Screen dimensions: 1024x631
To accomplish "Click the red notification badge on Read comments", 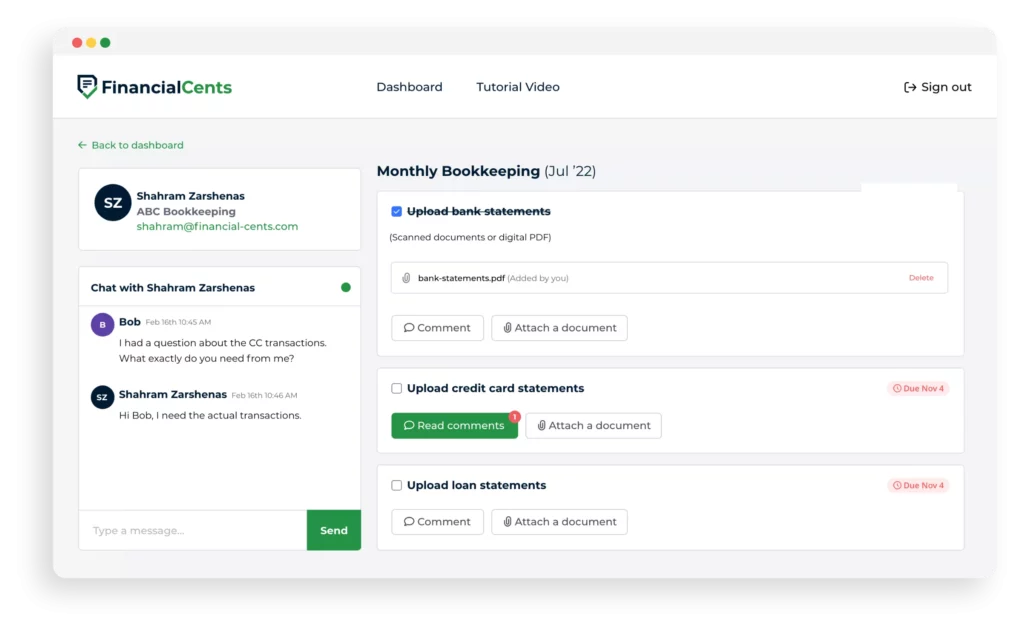I will click(515, 416).
